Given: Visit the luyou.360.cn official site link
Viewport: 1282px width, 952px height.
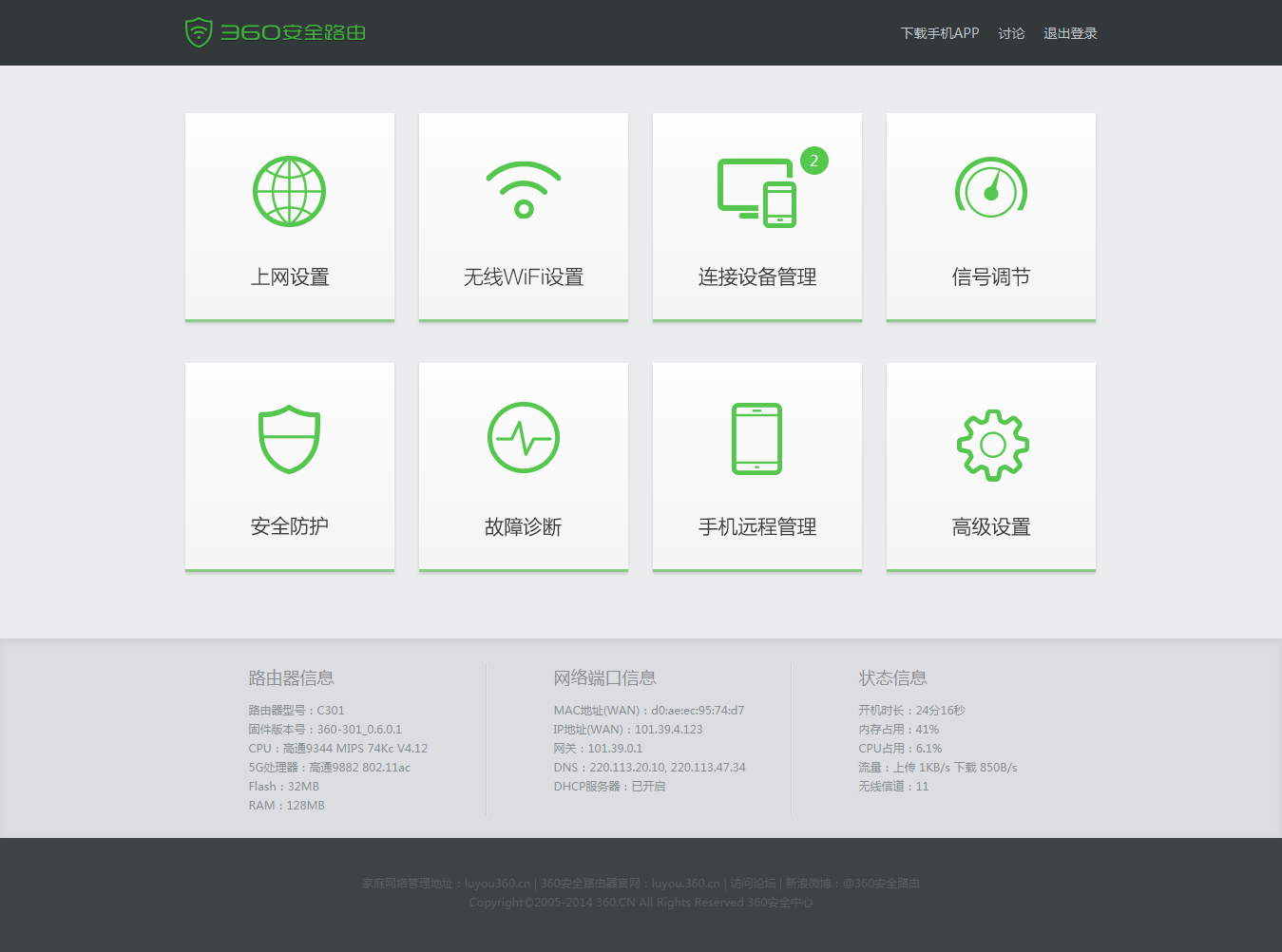Looking at the screenshot, I should click(685, 884).
